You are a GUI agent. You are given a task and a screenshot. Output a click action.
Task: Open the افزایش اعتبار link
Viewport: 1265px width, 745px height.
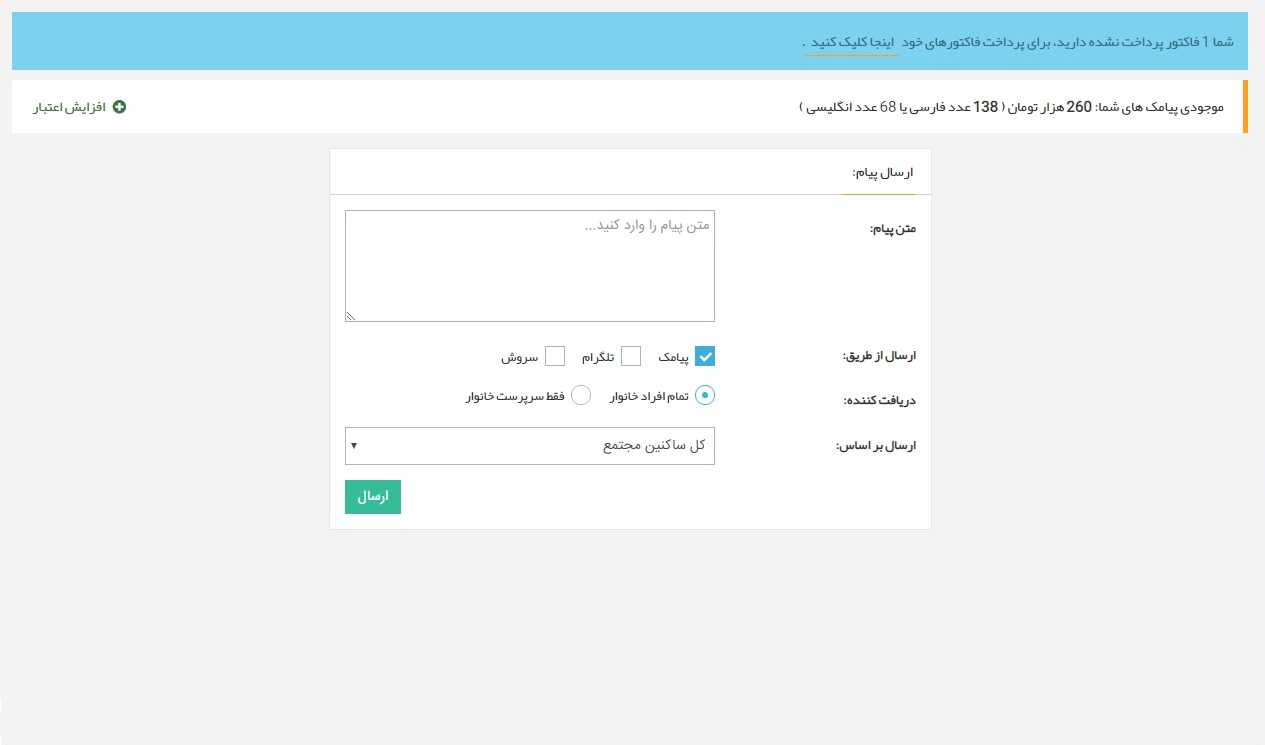[x=70, y=107]
